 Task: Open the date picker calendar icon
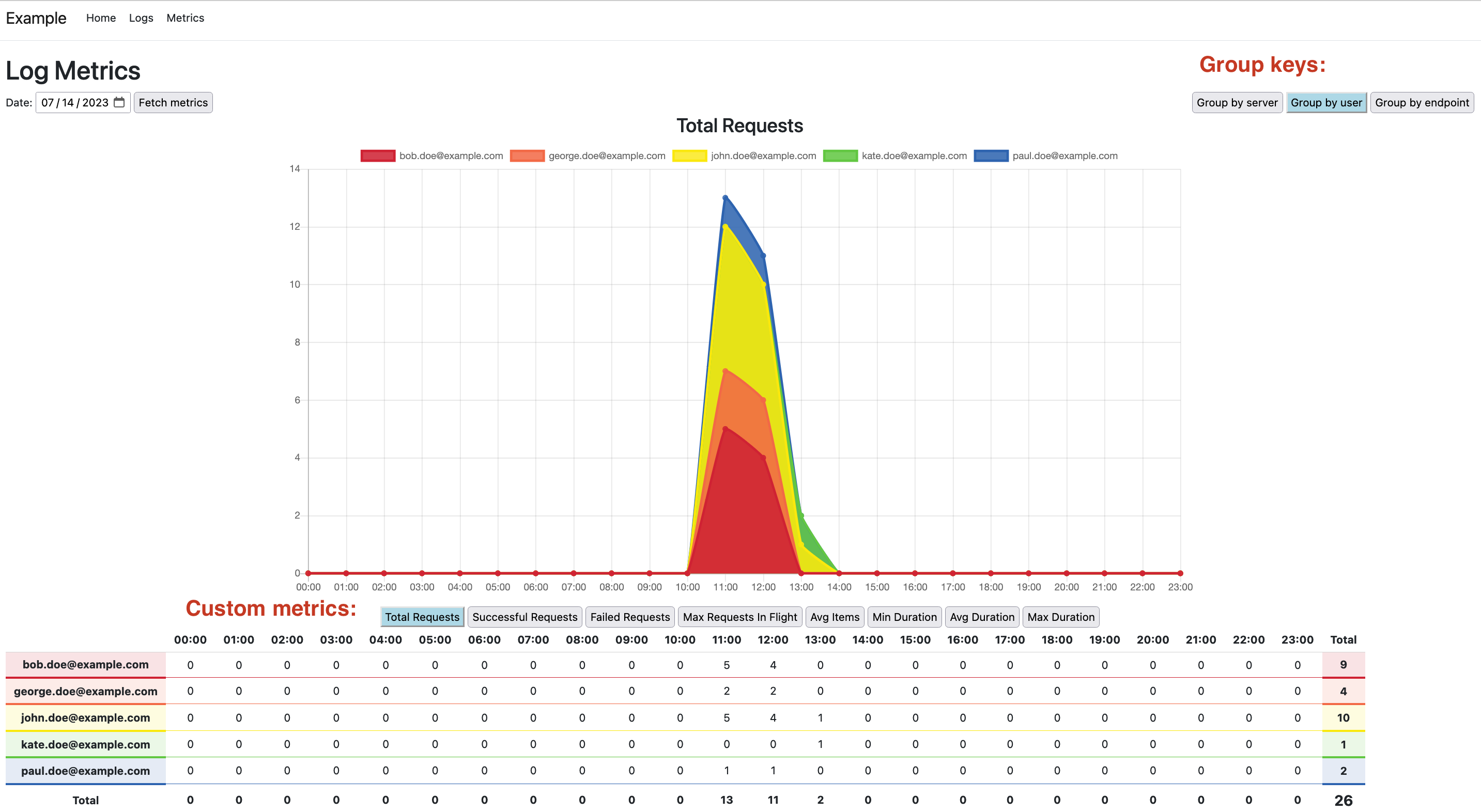119,102
